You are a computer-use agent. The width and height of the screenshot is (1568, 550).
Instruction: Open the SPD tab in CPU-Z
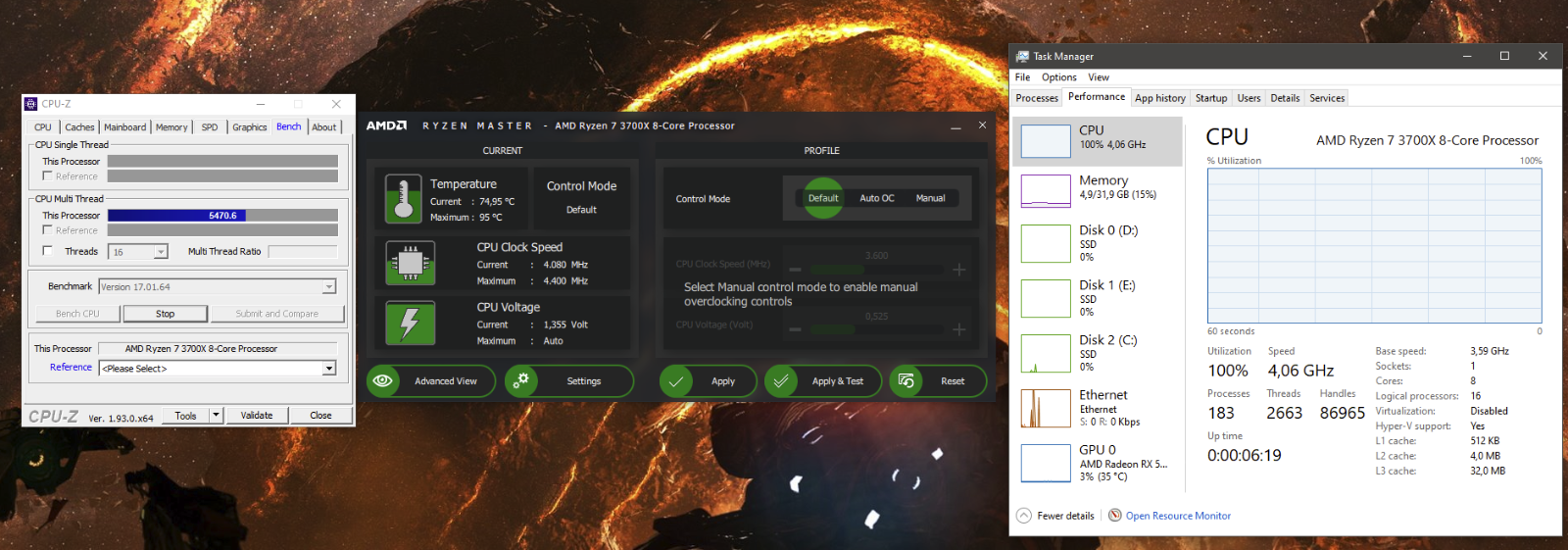[210, 127]
